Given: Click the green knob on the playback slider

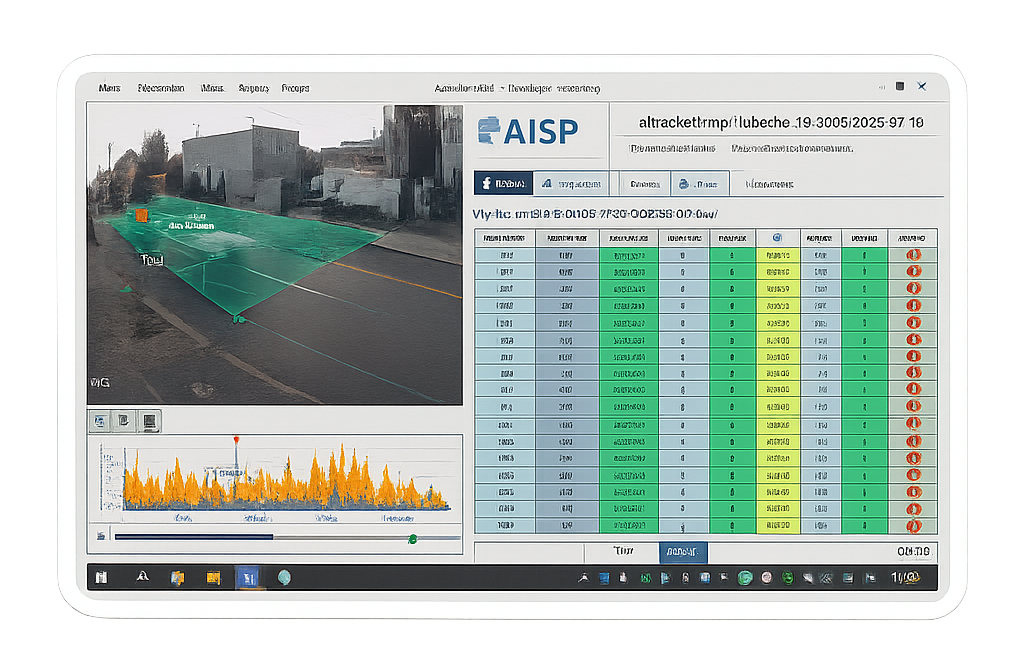Looking at the screenshot, I should pos(413,539).
